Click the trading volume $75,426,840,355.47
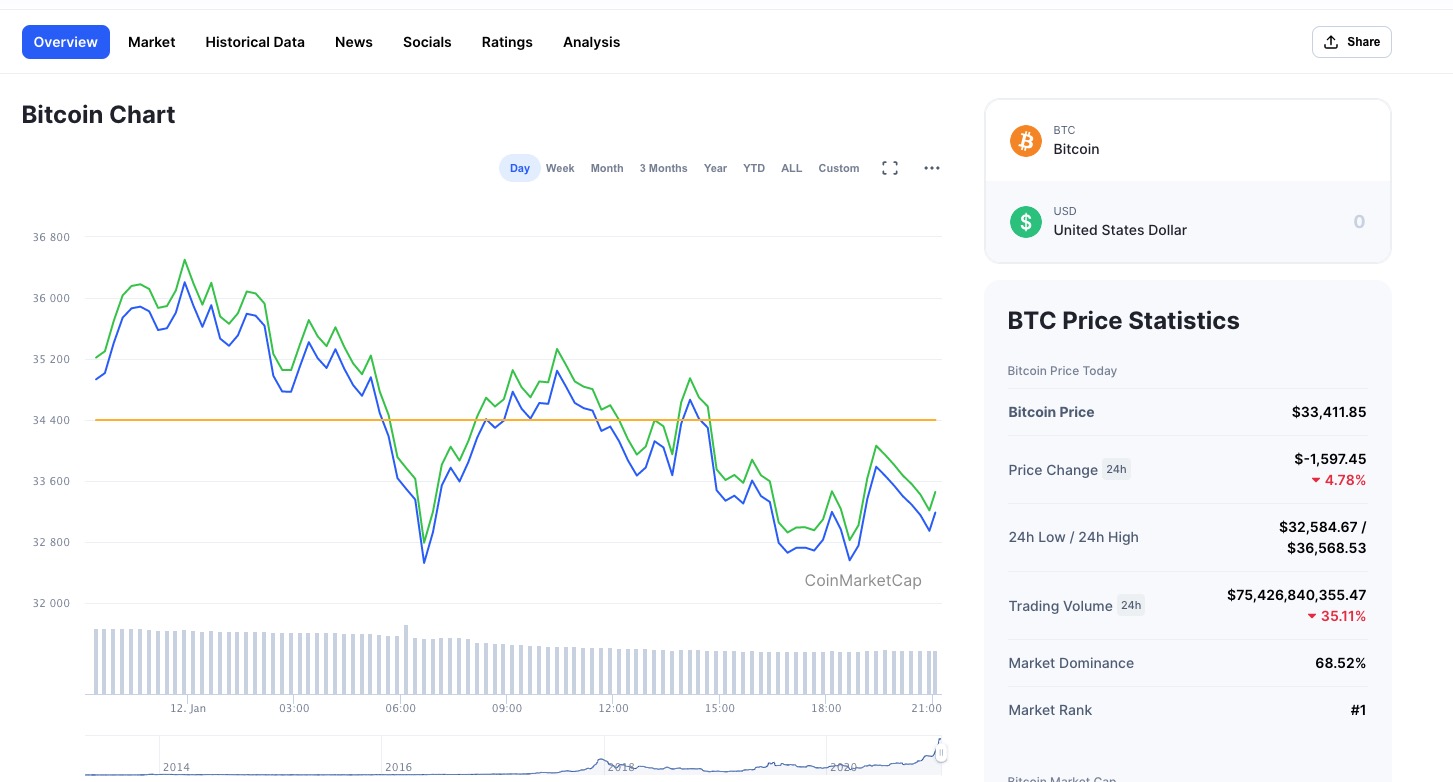The height and width of the screenshot is (782, 1453). (x=1297, y=595)
